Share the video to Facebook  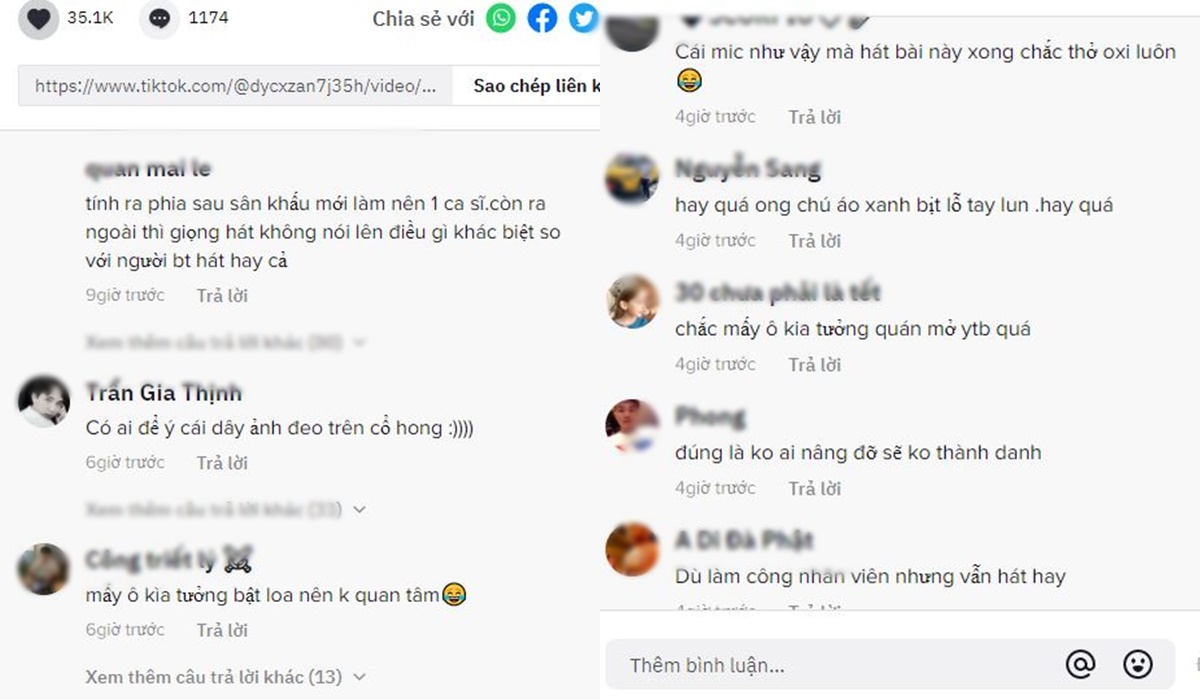[x=542, y=18]
